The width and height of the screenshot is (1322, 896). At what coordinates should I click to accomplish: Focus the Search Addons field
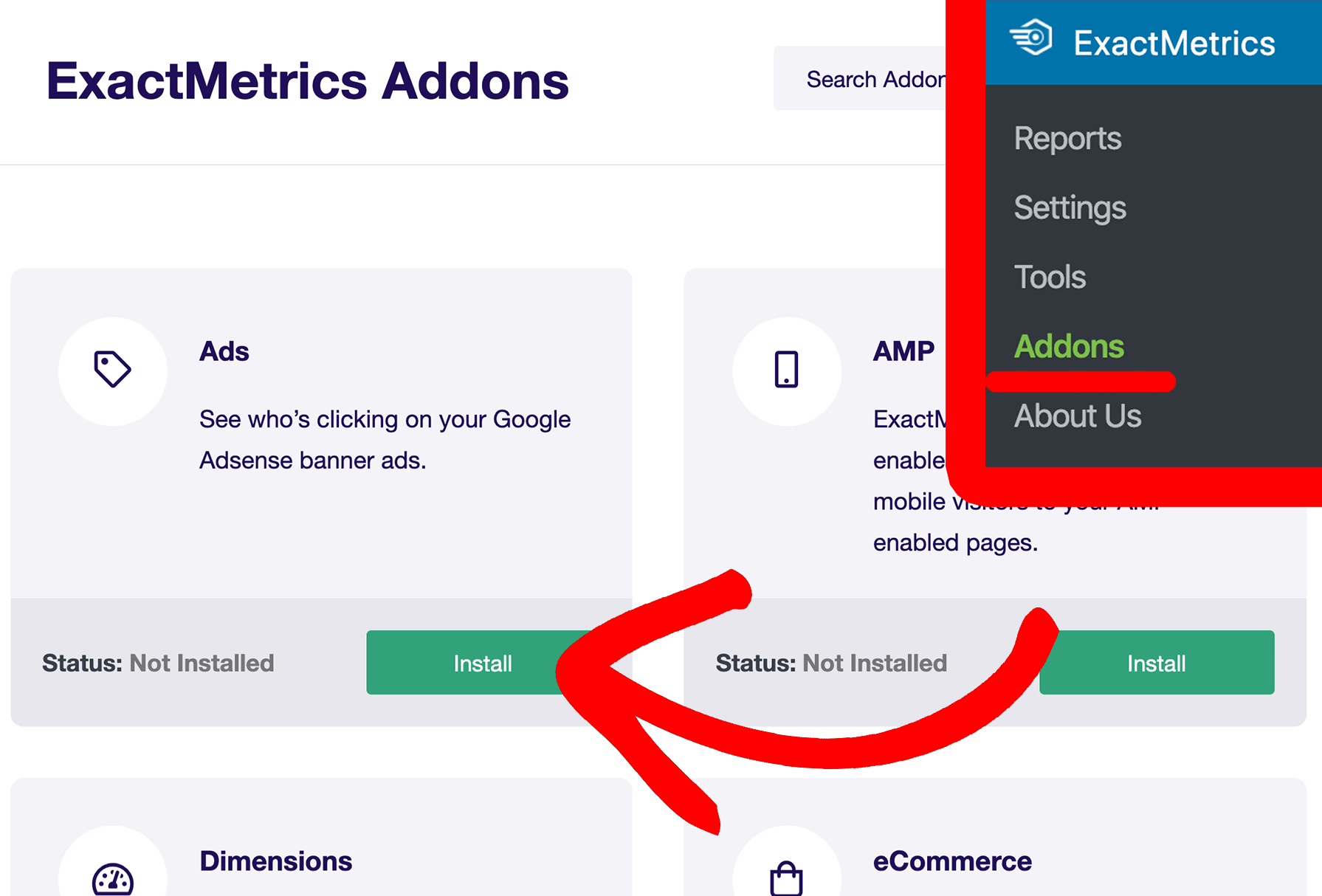click(x=860, y=79)
